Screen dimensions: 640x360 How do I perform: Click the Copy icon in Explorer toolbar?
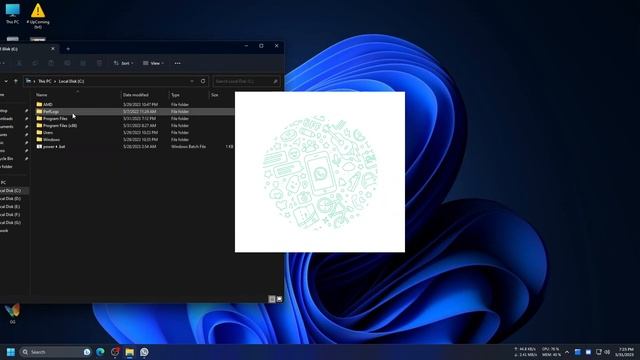coord(35,63)
